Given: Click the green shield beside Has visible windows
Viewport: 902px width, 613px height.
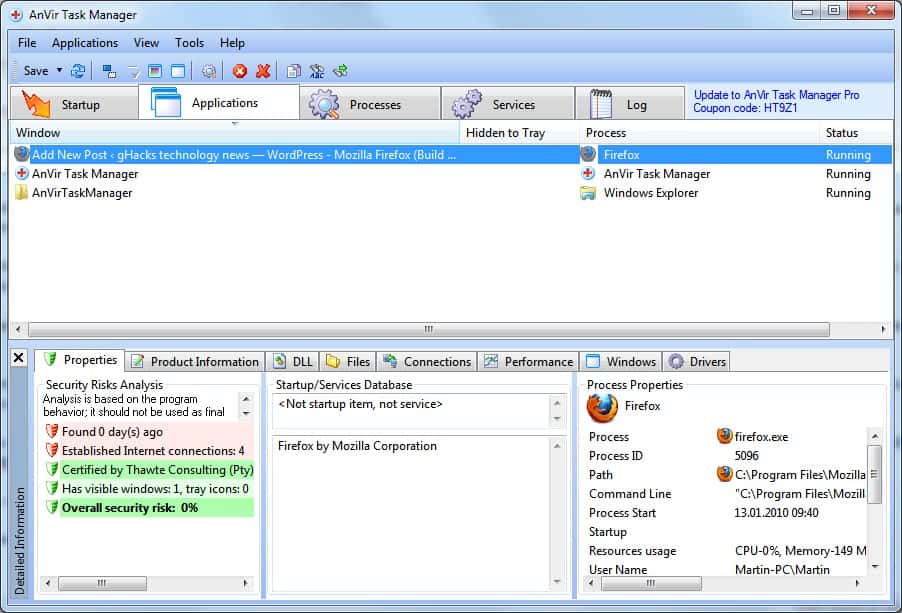Looking at the screenshot, I should pyautogui.click(x=52, y=488).
